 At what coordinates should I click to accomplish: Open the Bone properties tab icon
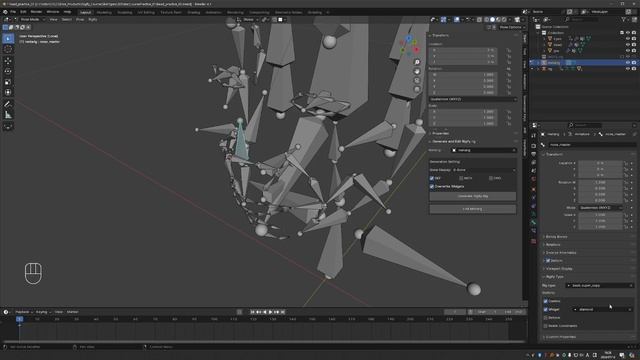tap(533, 222)
